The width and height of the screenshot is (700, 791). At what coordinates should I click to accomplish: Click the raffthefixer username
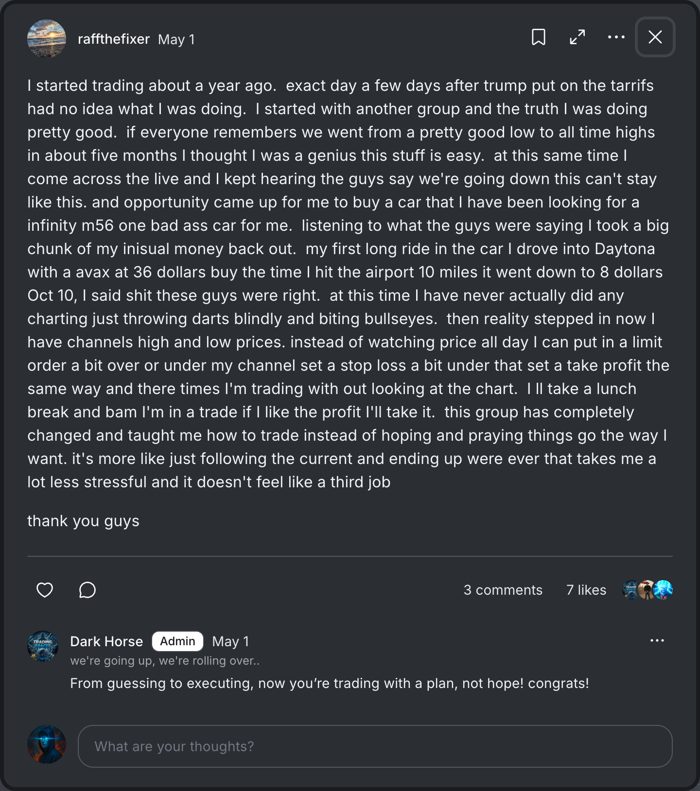[x=113, y=39]
